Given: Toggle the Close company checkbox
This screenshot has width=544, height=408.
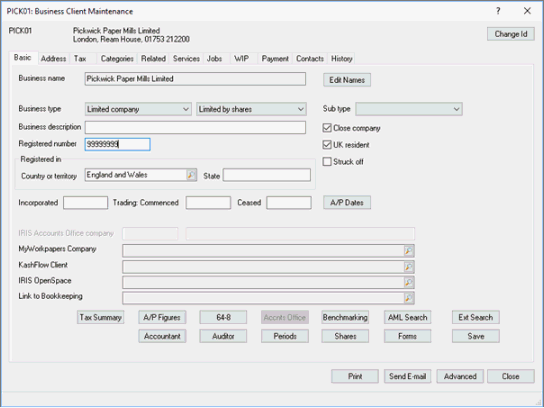Looking at the screenshot, I should point(327,128).
